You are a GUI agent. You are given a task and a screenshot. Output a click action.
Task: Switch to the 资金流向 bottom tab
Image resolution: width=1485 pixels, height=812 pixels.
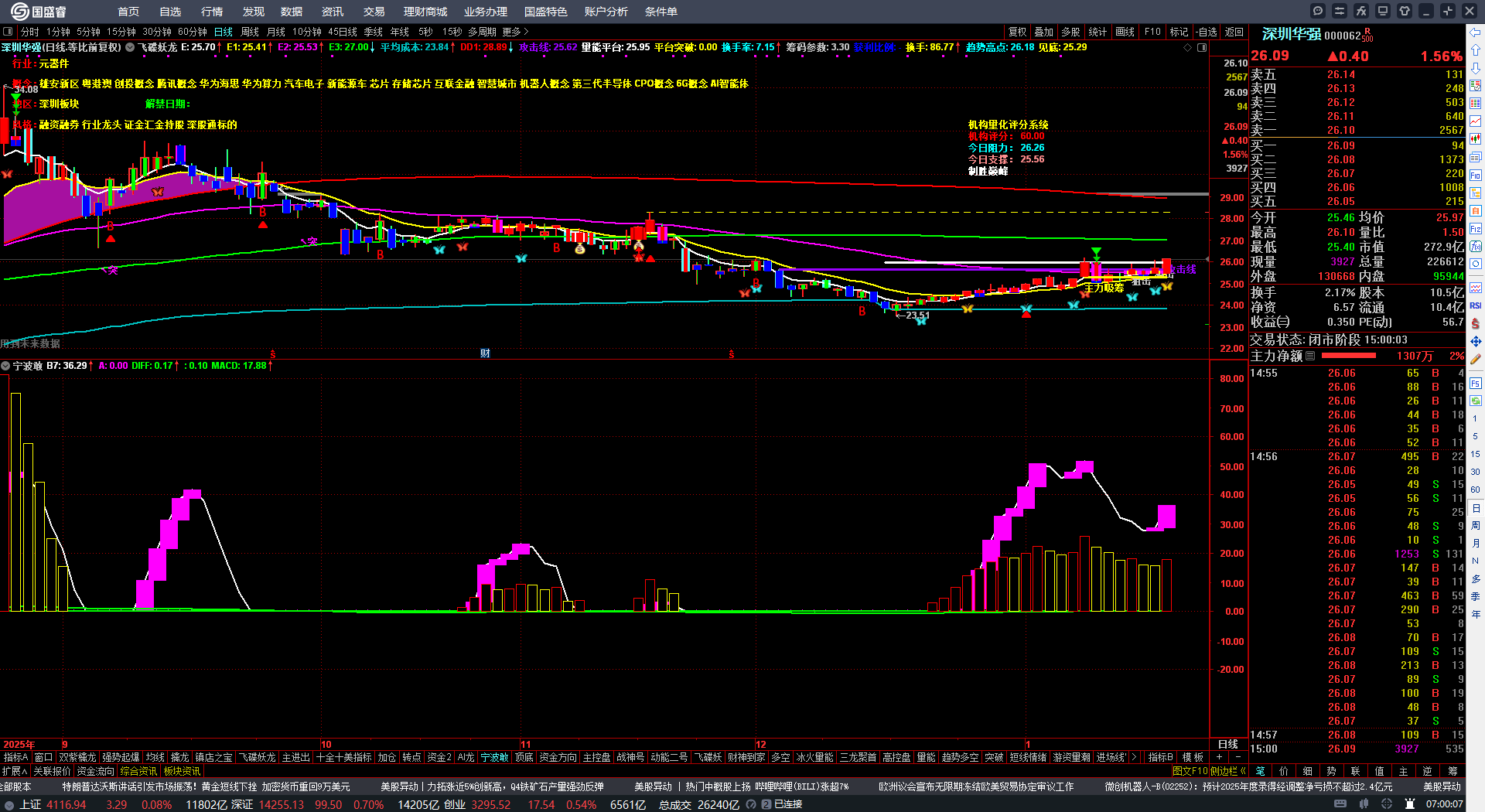pyautogui.click(x=96, y=771)
